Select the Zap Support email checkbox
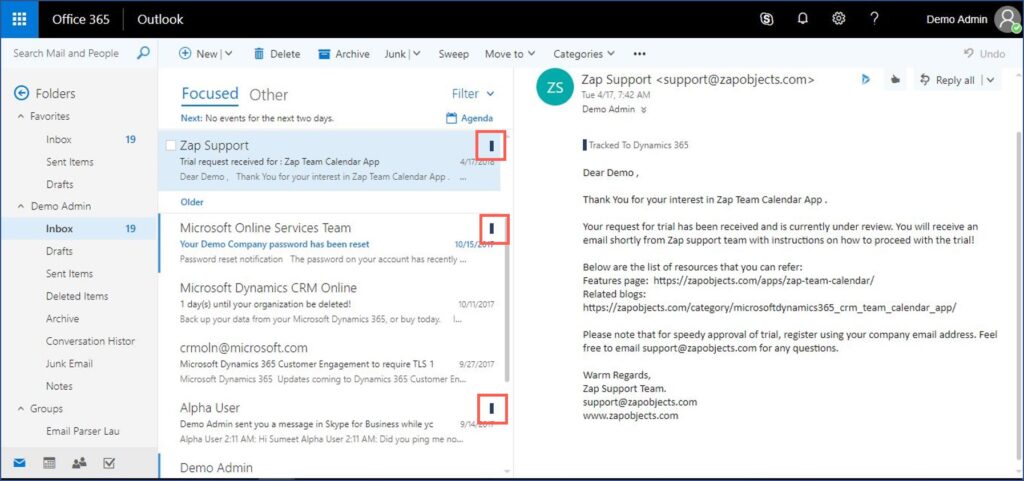 pyautogui.click(x=171, y=146)
